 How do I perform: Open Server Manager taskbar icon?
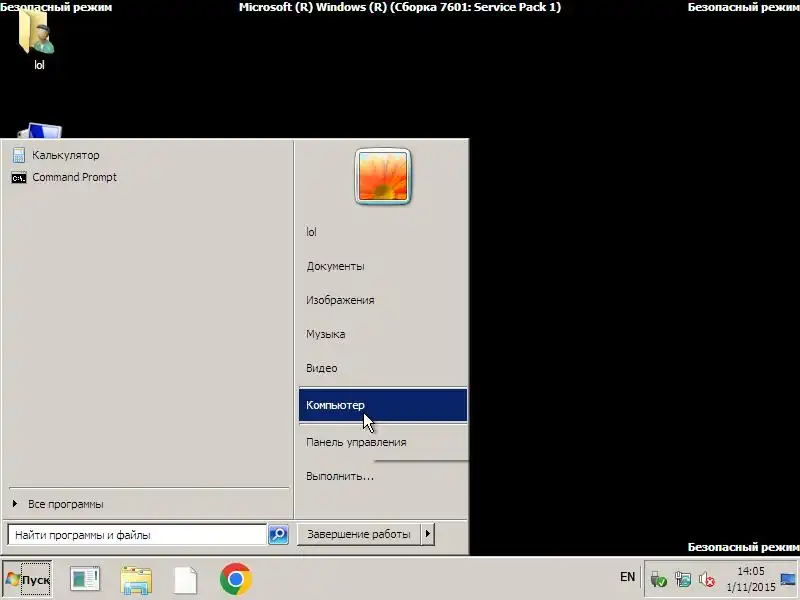point(85,579)
